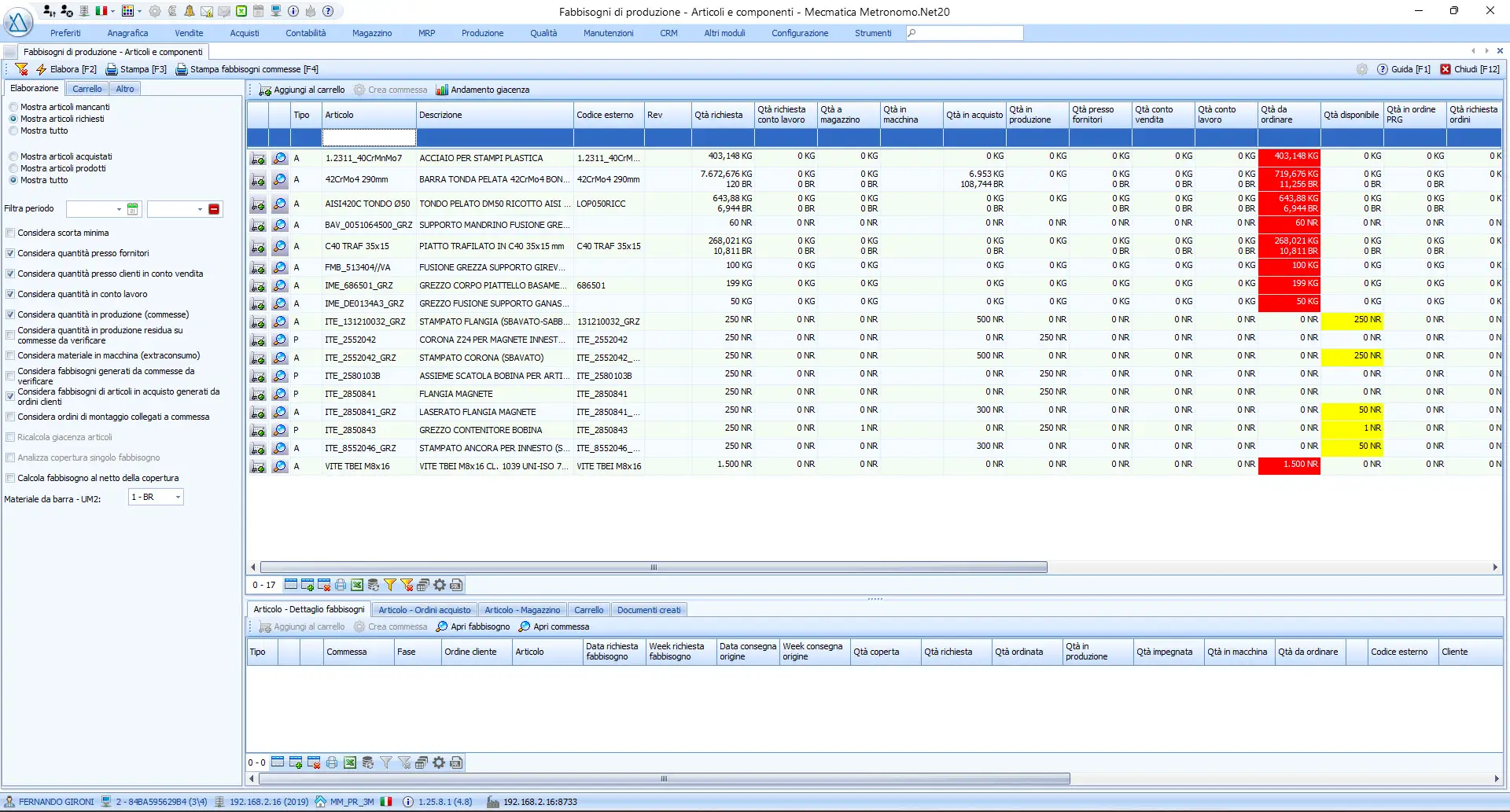Click the Articolo column filter input field
Image resolution: width=1510 pixels, height=812 pixels.
[x=368, y=138]
